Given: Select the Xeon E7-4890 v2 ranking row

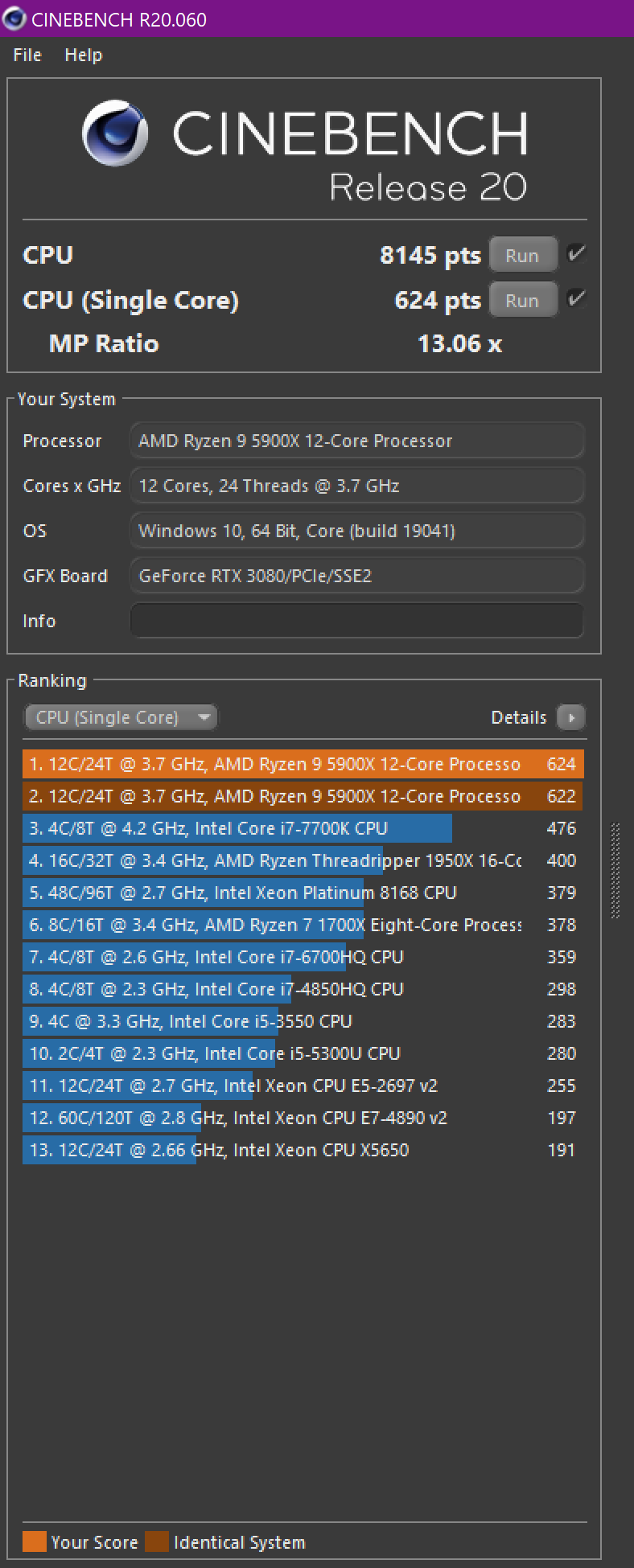Looking at the screenshot, I should pyautogui.click(x=303, y=1118).
